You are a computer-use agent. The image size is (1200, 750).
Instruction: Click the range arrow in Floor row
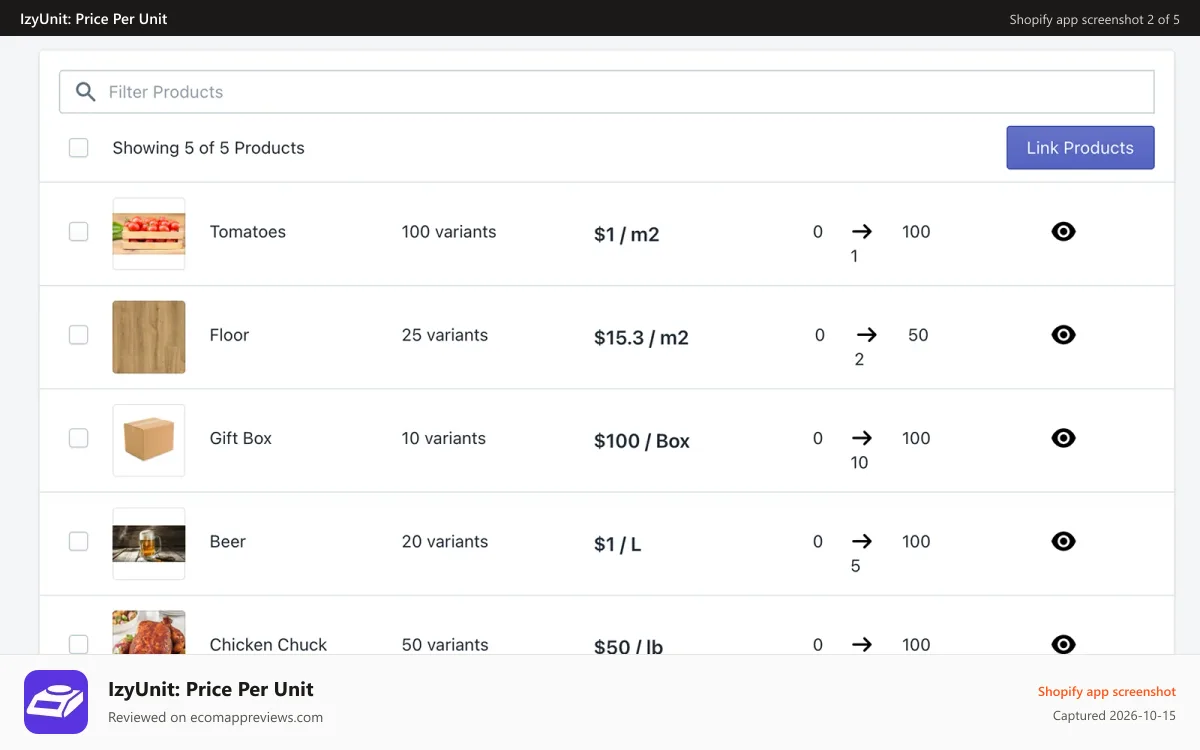click(866, 334)
